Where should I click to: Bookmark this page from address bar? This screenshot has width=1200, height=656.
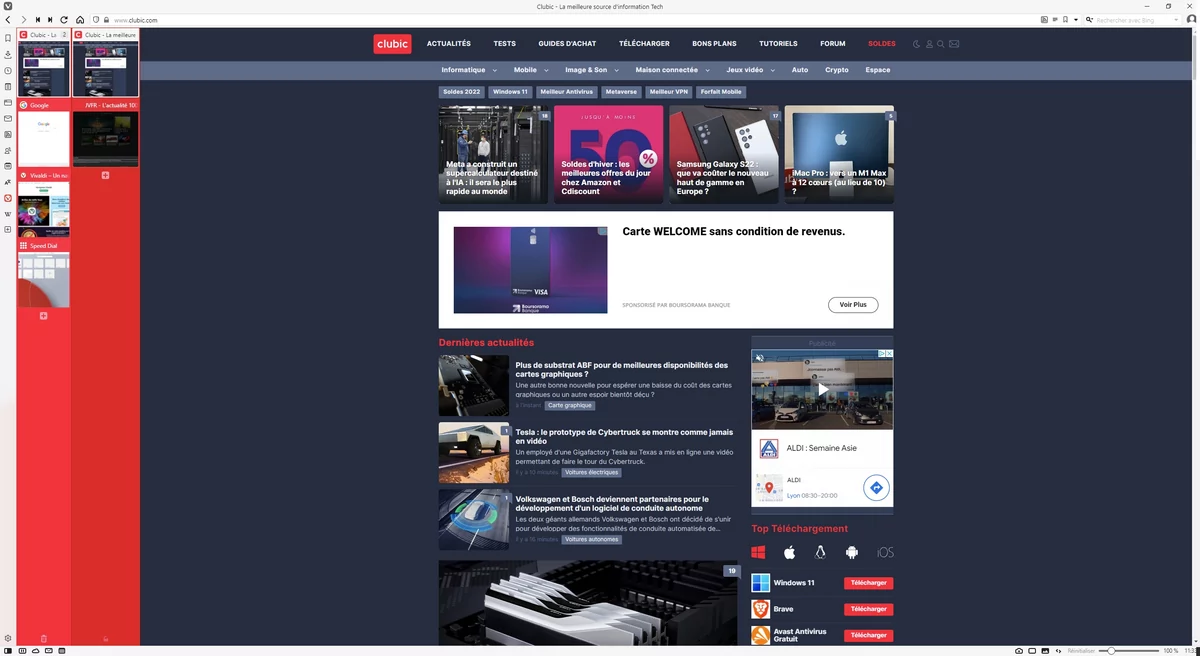pos(1065,20)
